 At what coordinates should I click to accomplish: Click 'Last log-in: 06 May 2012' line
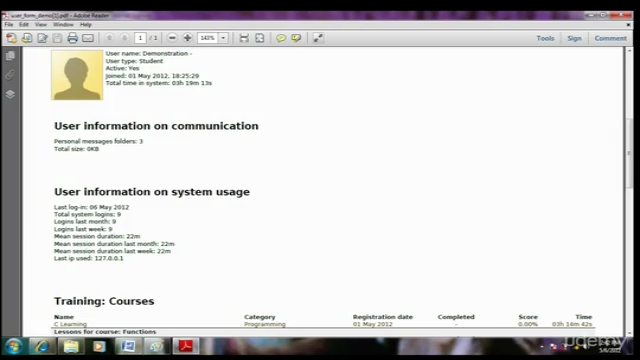[x=91, y=207]
